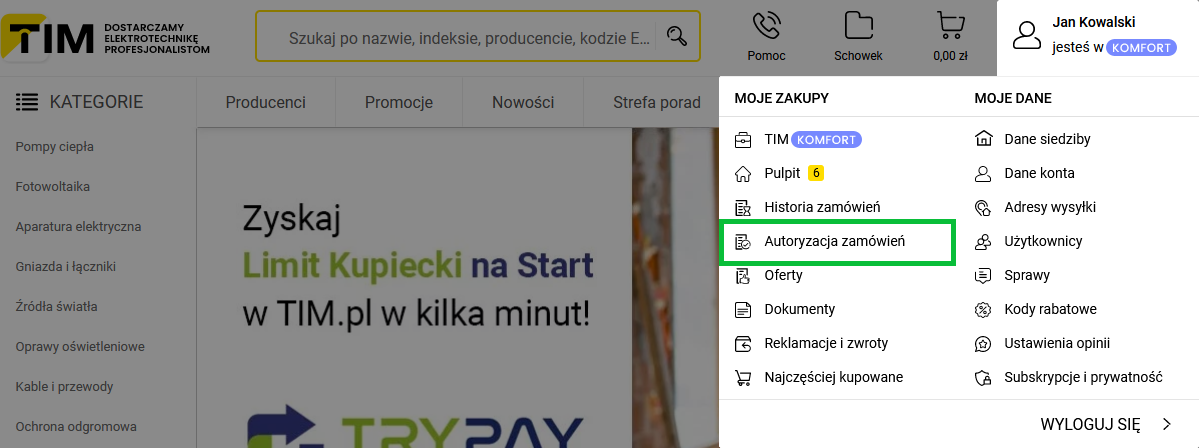Click the Subskrypcje i prywatność shield icon
The height and width of the screenshot is (448, 1199).
coord(983,378)
